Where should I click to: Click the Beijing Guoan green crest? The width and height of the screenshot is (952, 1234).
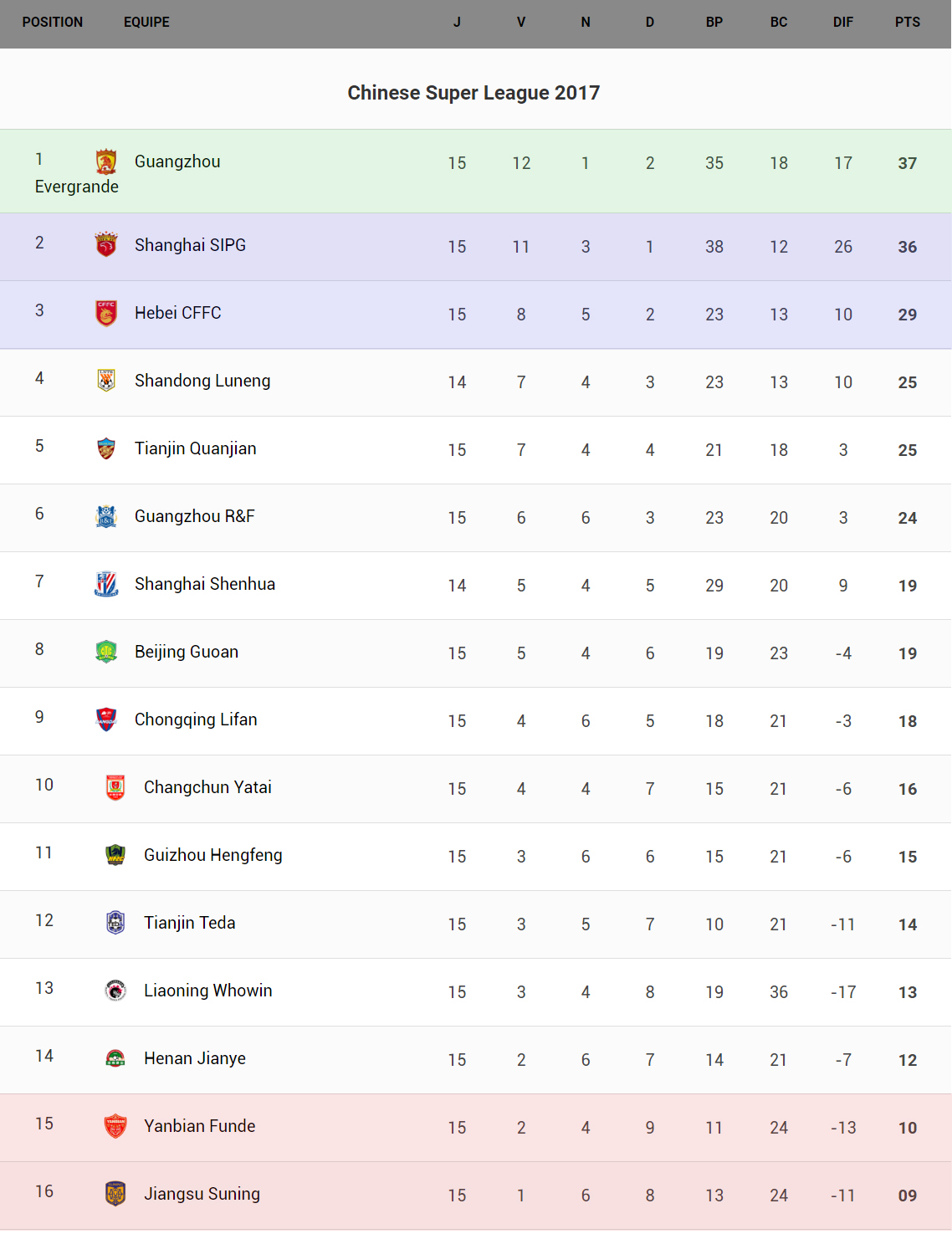[x=106, y=652]
